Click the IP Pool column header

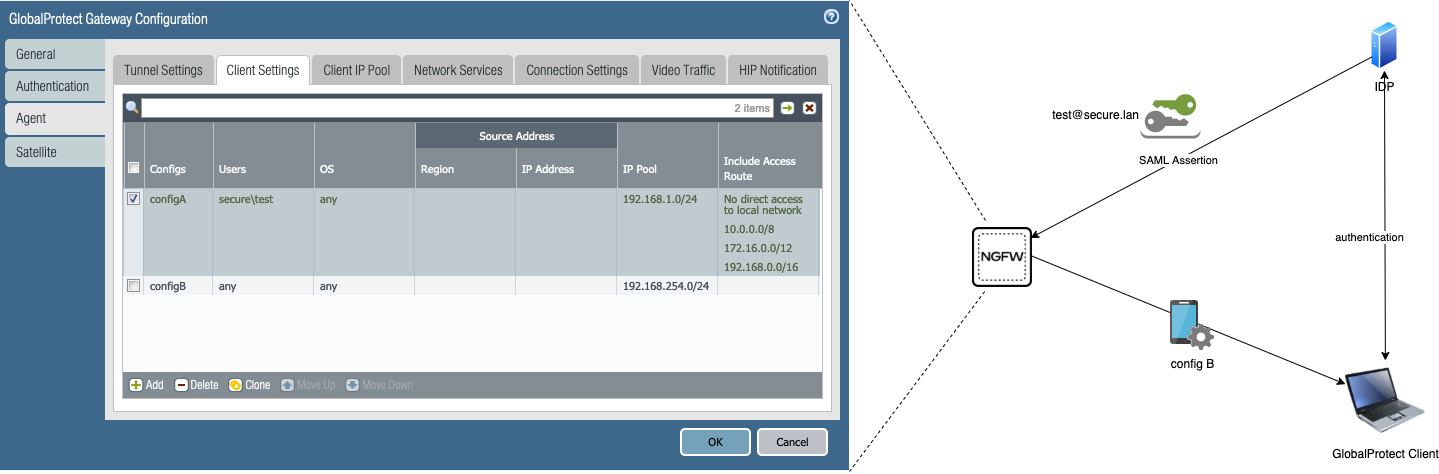(x=668, y=156)
